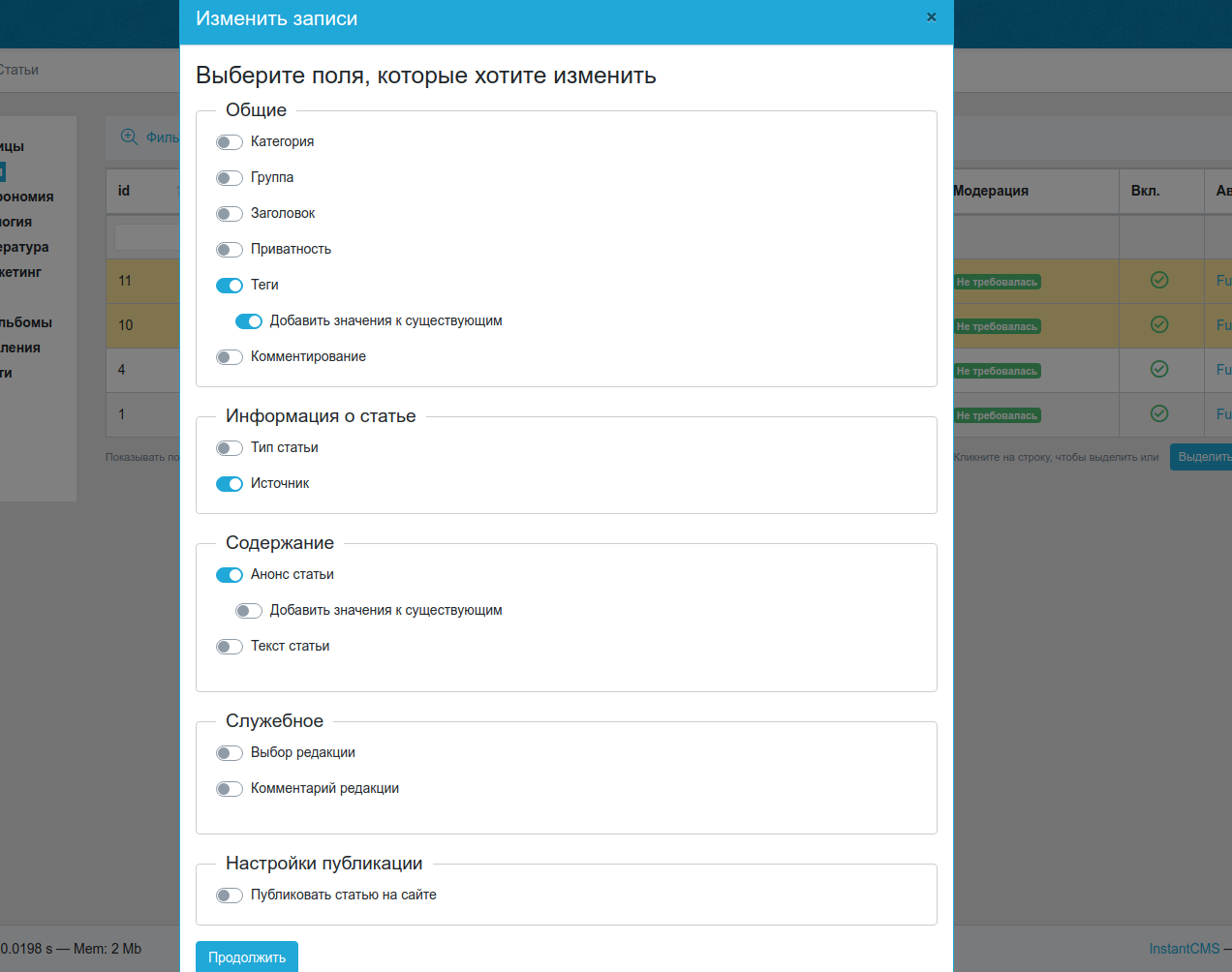1232x972 pixels.
Task: Enable the Приватность toggle
Action: click(230, 249)
